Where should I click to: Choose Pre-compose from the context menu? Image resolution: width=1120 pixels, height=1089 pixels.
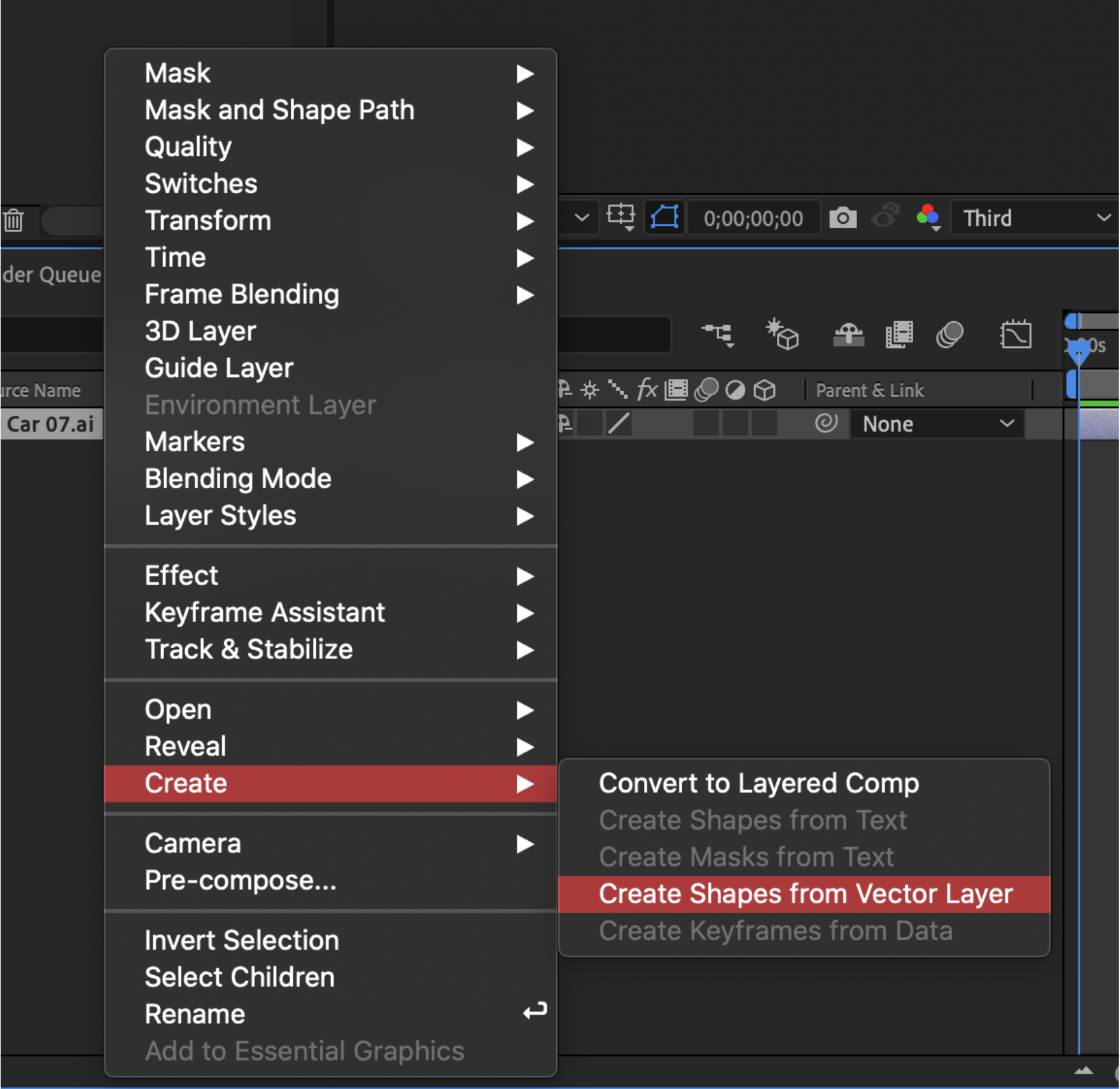[x=331, y=881]
